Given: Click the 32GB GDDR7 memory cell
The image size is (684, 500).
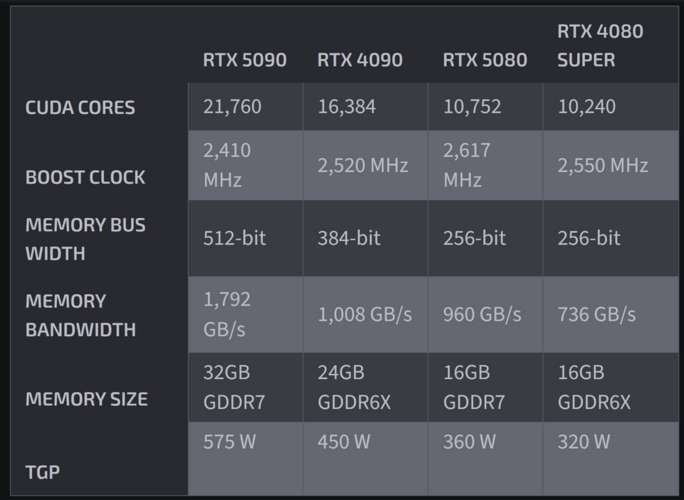Looking at the screenshot, I should pyautogui.click(x=246, y=387).
